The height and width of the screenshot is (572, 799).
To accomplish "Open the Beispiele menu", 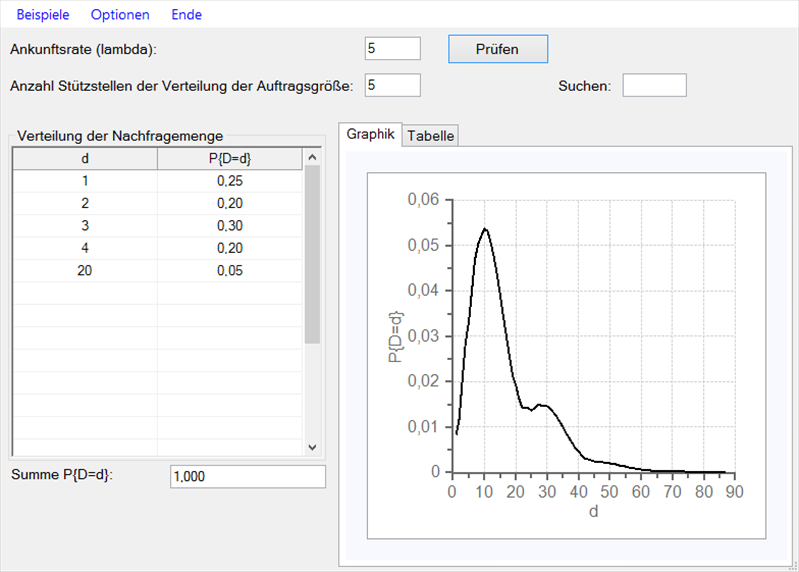I will pos(42,15).
